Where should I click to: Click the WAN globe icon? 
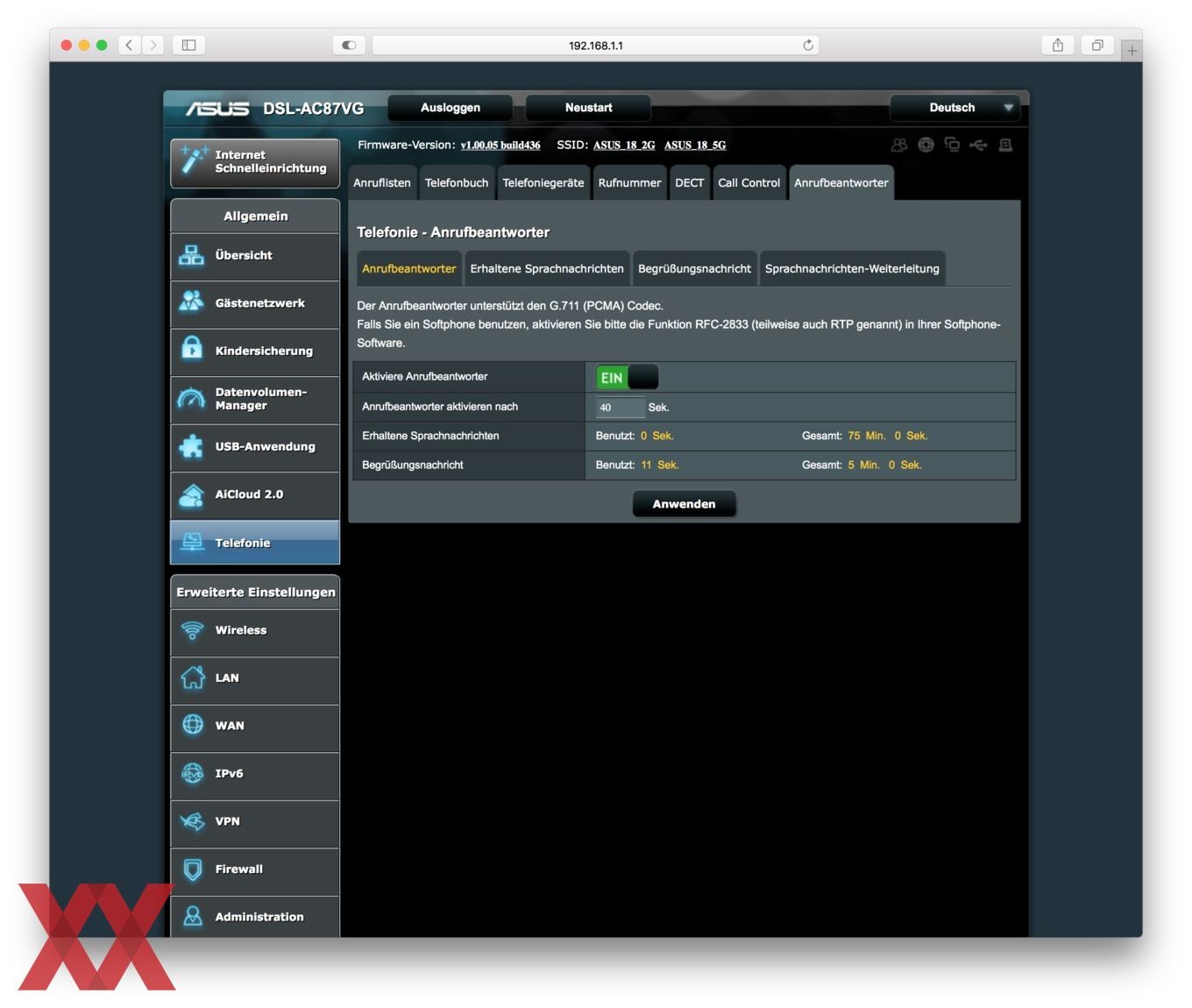pos(192,725)
